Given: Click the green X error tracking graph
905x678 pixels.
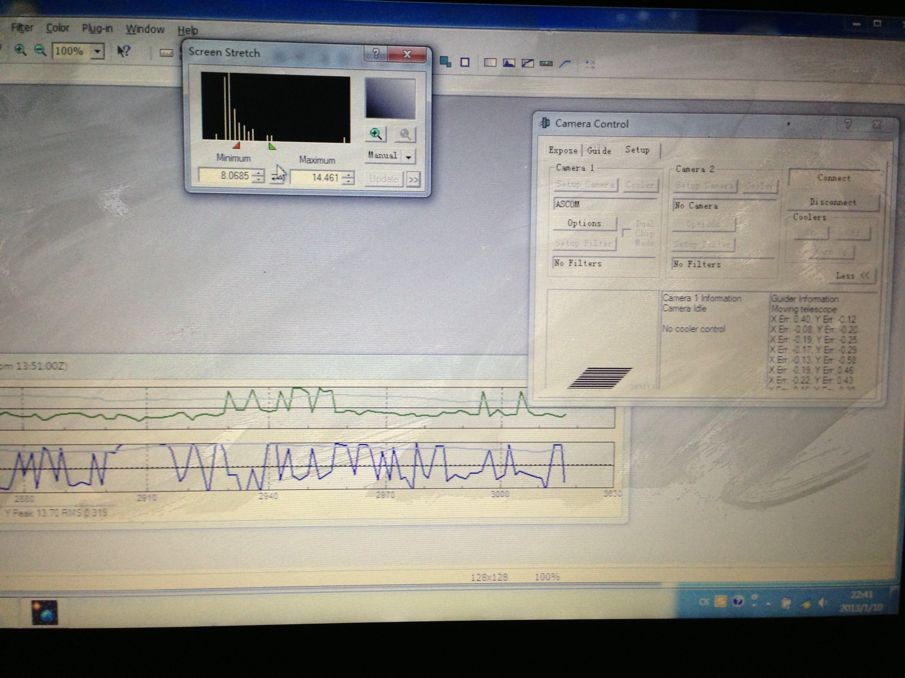Looking at the screenshot, I should [308, 407].
